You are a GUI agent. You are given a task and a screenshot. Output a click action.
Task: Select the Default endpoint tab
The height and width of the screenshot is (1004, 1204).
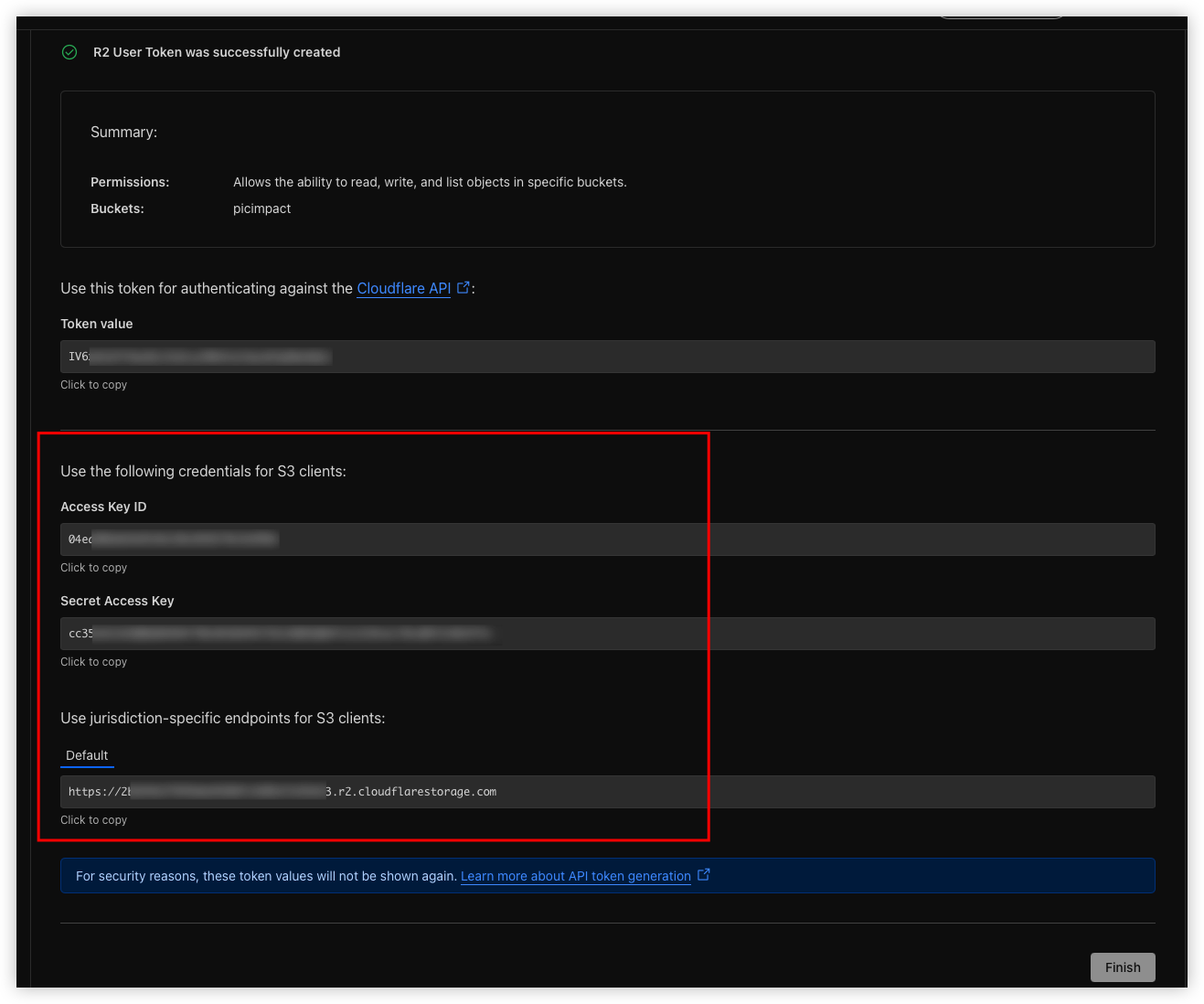87,755
